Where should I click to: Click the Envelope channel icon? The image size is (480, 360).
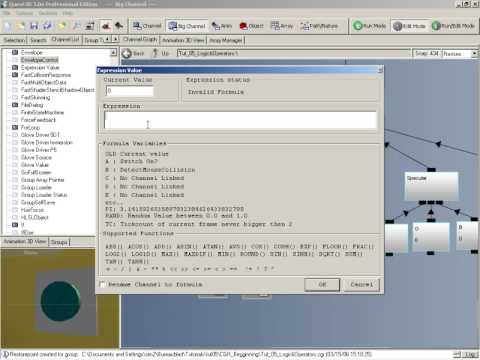click(x=15, y=52)
